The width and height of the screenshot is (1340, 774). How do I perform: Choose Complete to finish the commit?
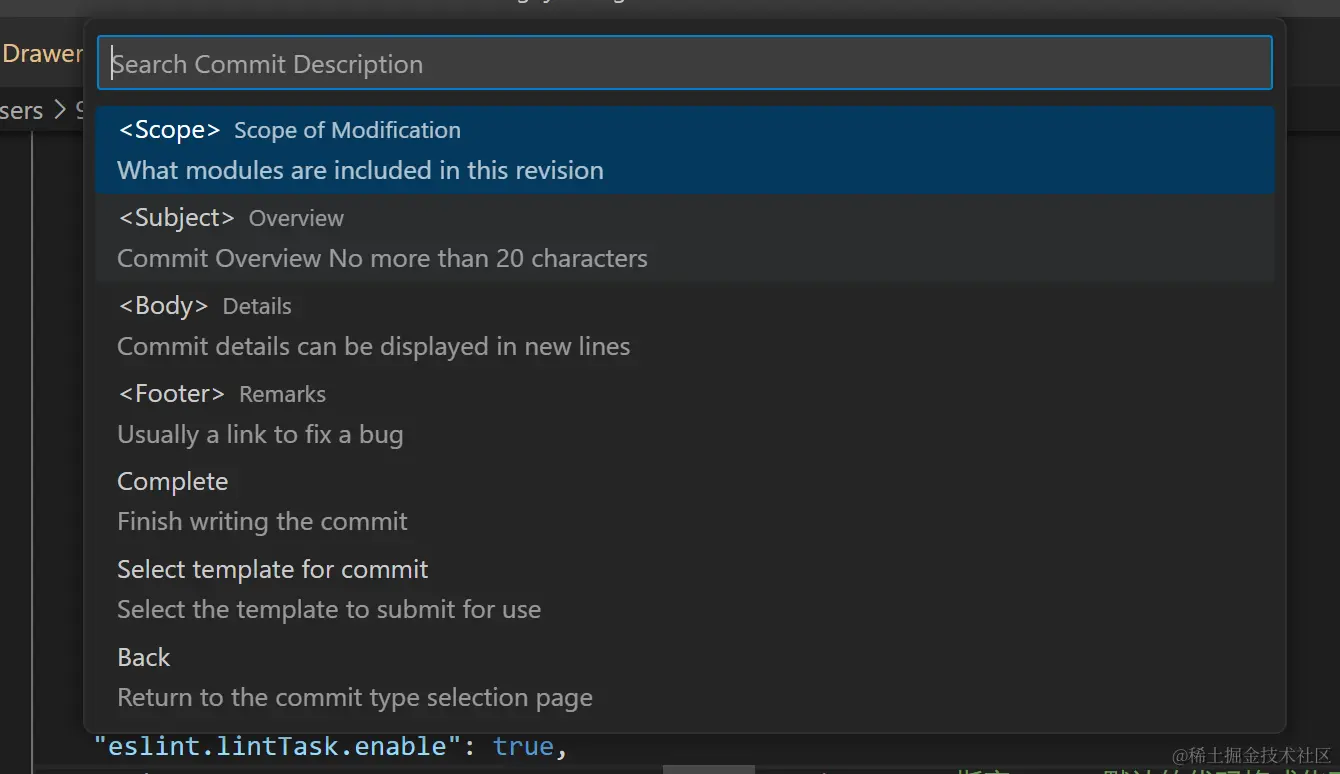pyautogui.click(x=173, y=482)
